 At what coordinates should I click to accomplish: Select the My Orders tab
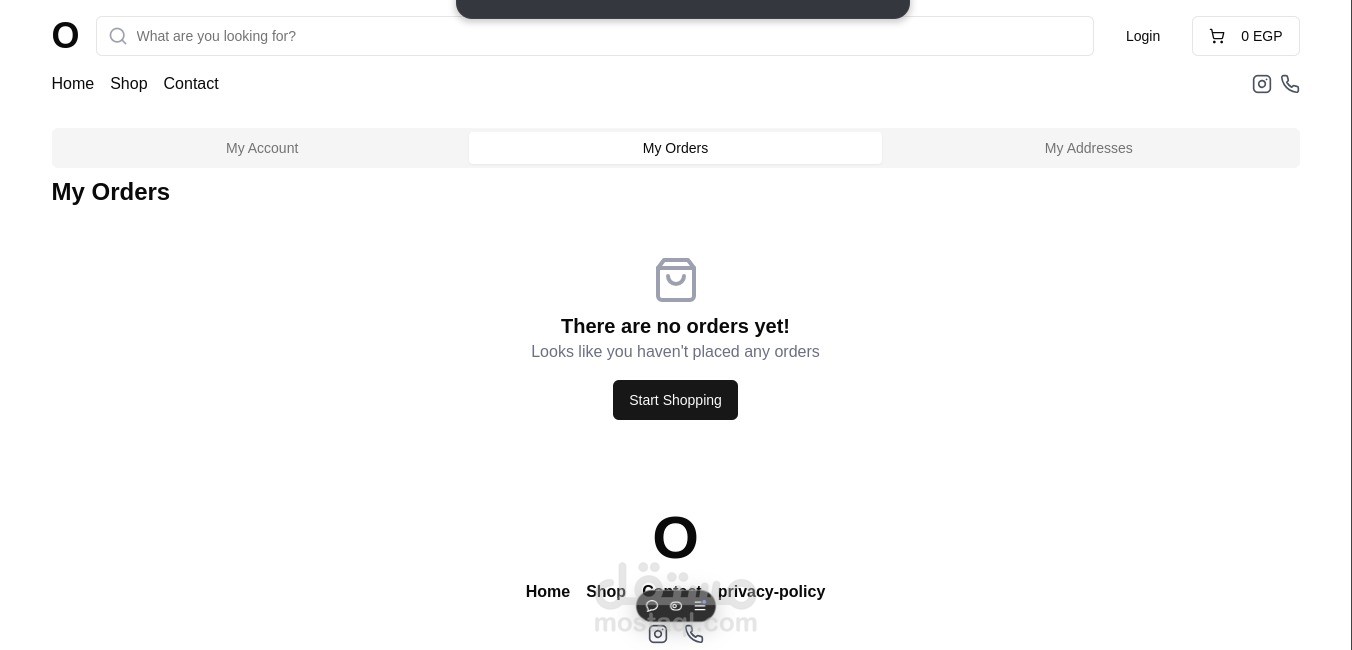(x=675, y=148)
